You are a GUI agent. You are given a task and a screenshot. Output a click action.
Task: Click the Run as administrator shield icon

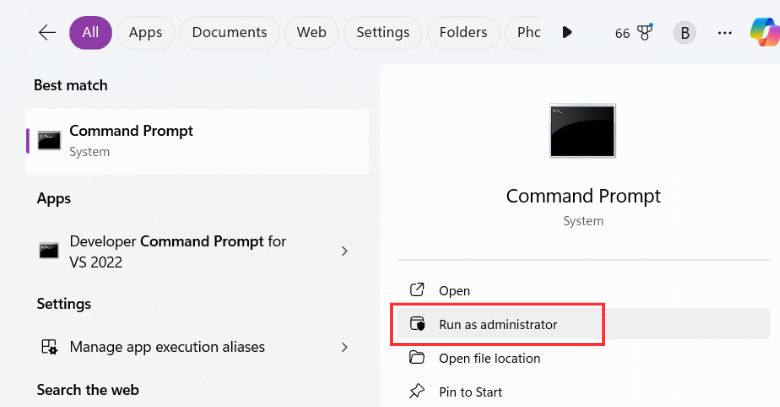point(417,324)
